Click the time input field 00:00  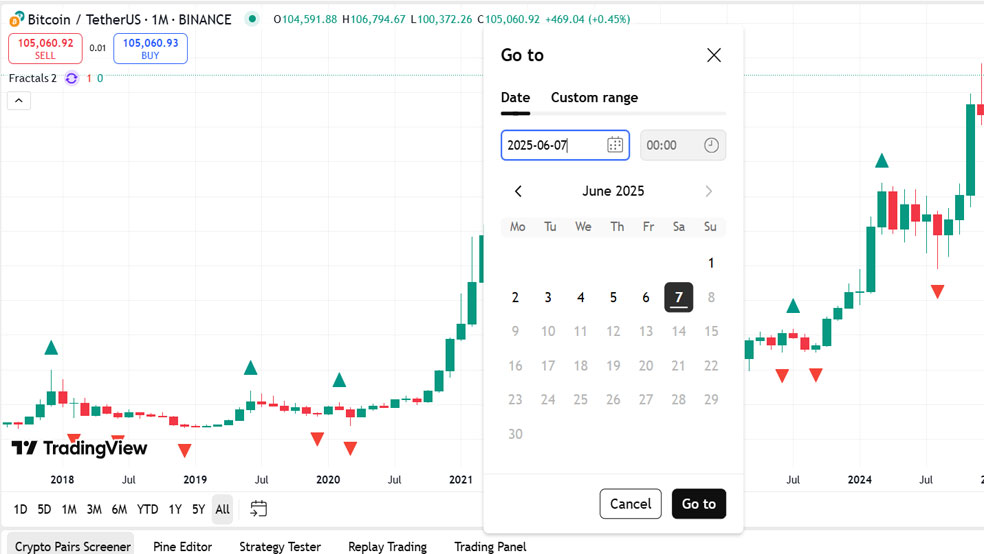(683, 145)
